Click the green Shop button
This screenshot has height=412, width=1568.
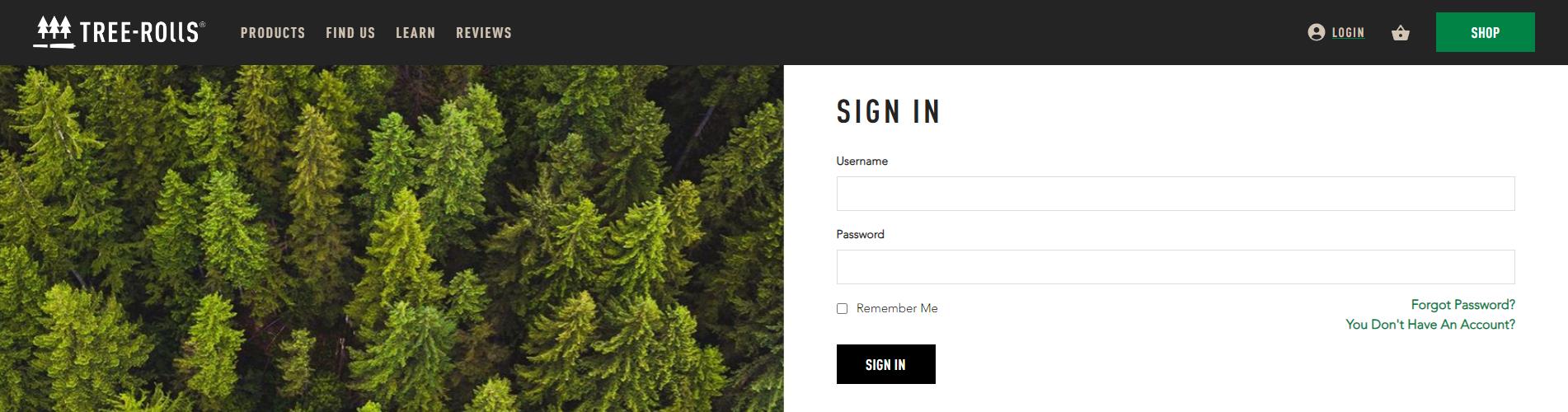[x=1485, y=32]
